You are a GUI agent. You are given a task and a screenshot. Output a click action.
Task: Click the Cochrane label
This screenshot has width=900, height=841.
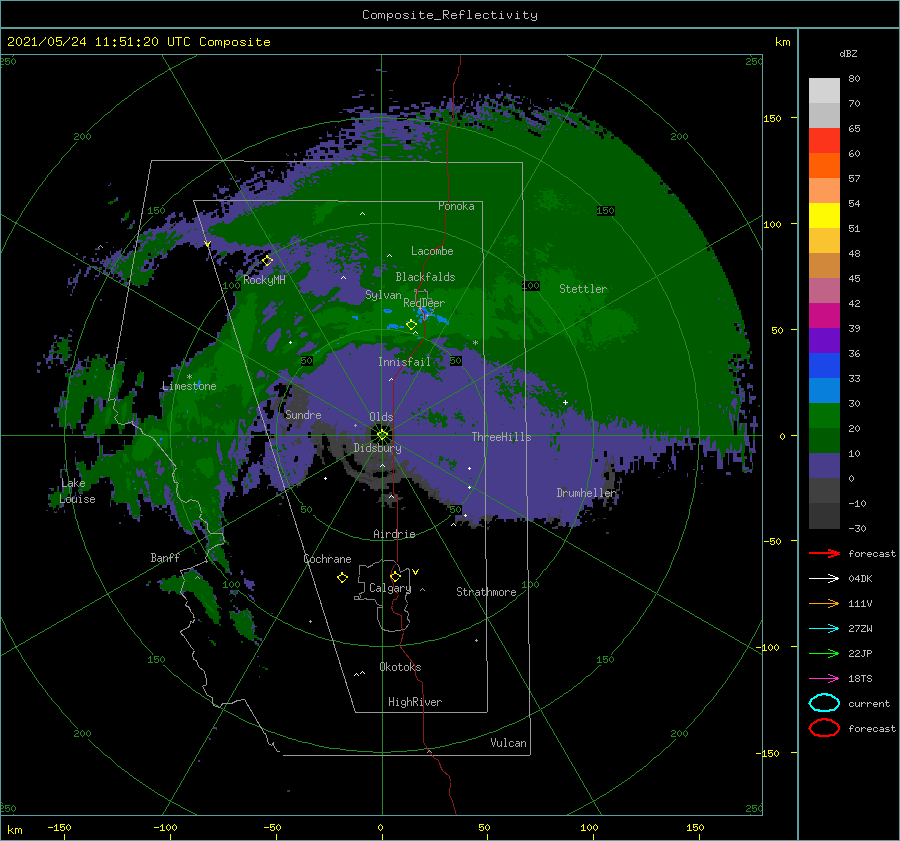[327, 559]
